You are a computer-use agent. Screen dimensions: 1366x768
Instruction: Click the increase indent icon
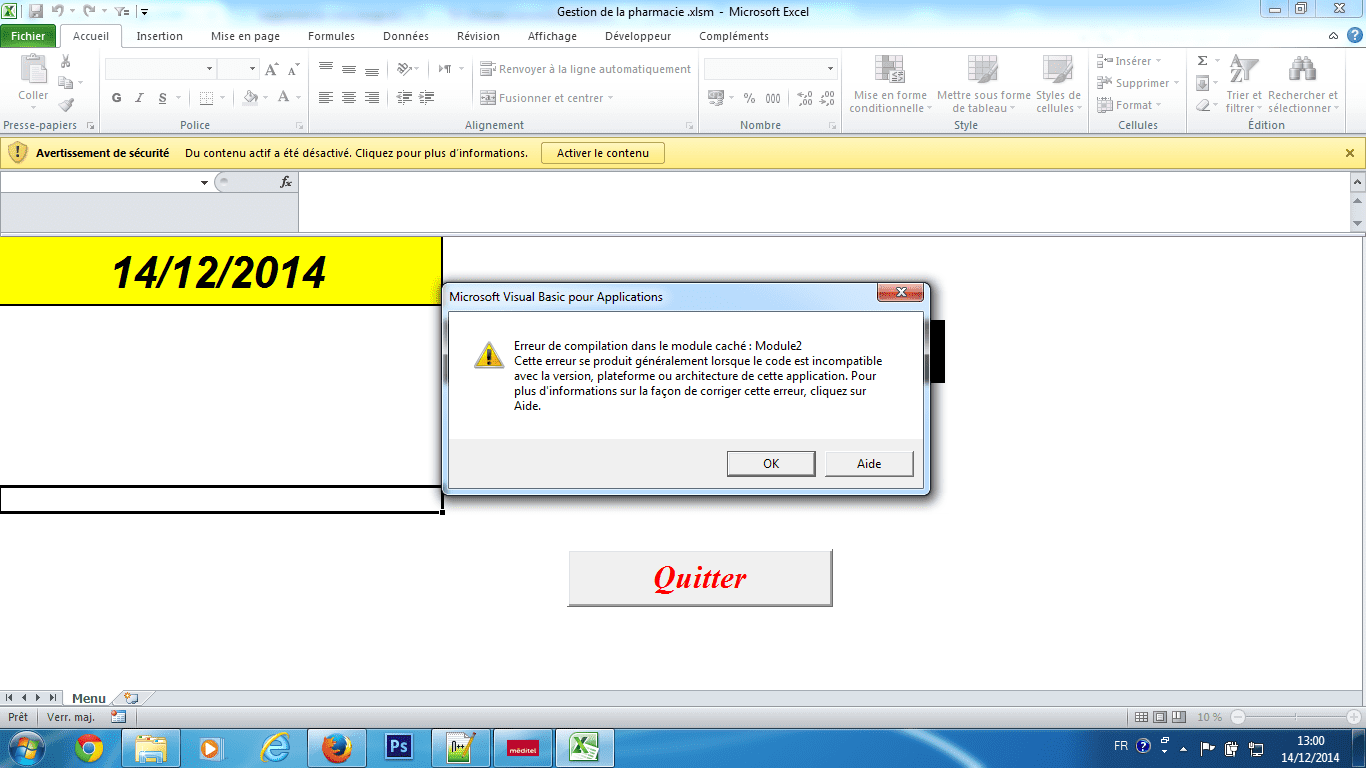(x=427, y=98)
